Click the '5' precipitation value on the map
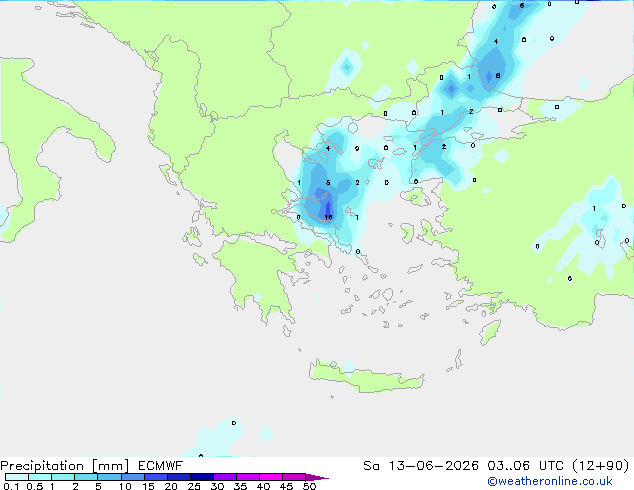Screen dimensions: 634x490 coord(328,183)
